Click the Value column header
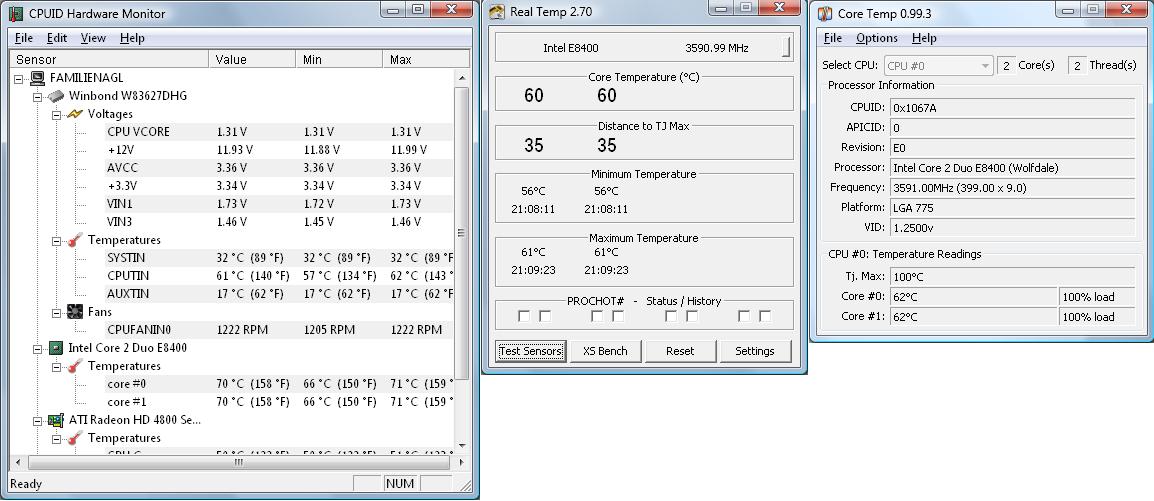Viewport: 1154px width, 501px height. [x=252, y=60]
